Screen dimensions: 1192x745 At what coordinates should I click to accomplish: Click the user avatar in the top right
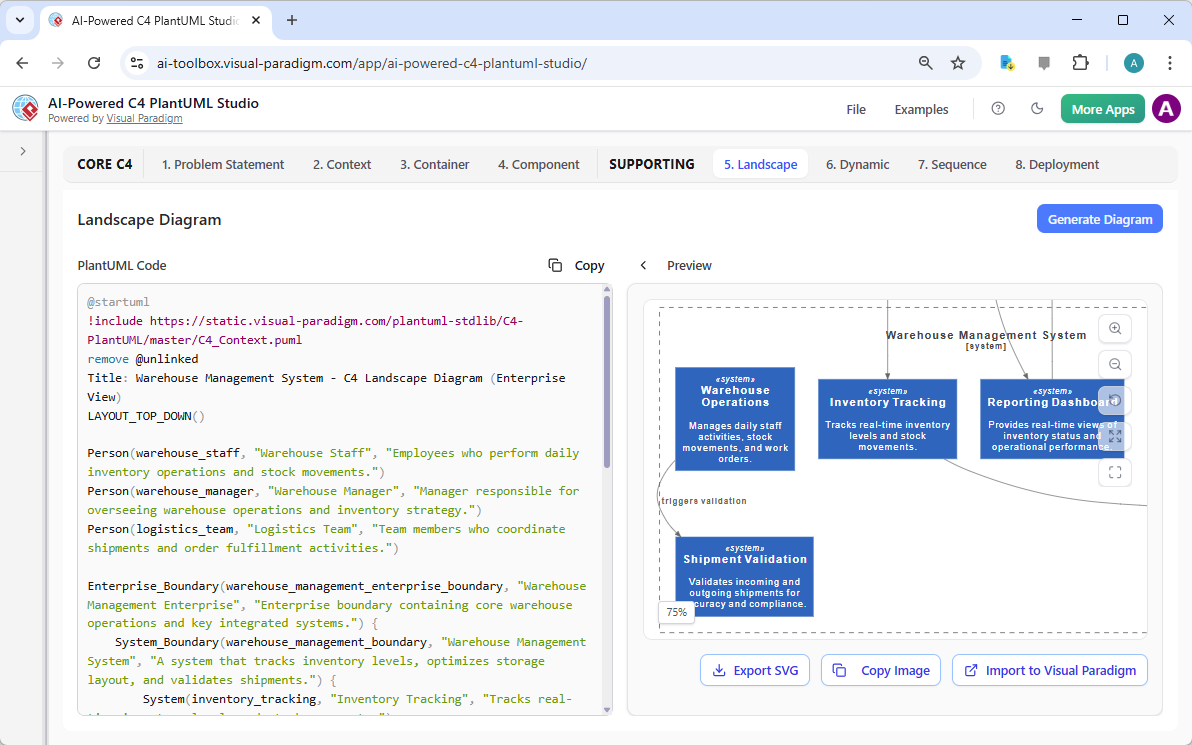[x=1166, y=108]
